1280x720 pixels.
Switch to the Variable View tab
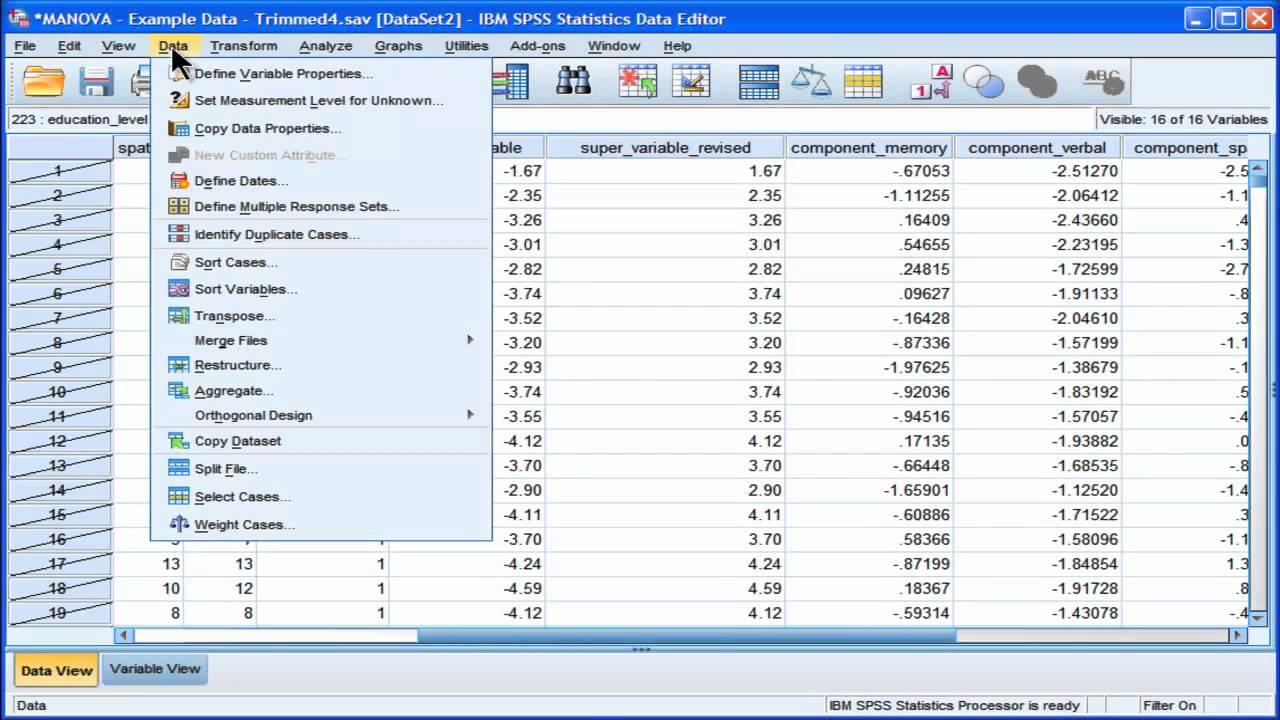[x=155, y=669]
